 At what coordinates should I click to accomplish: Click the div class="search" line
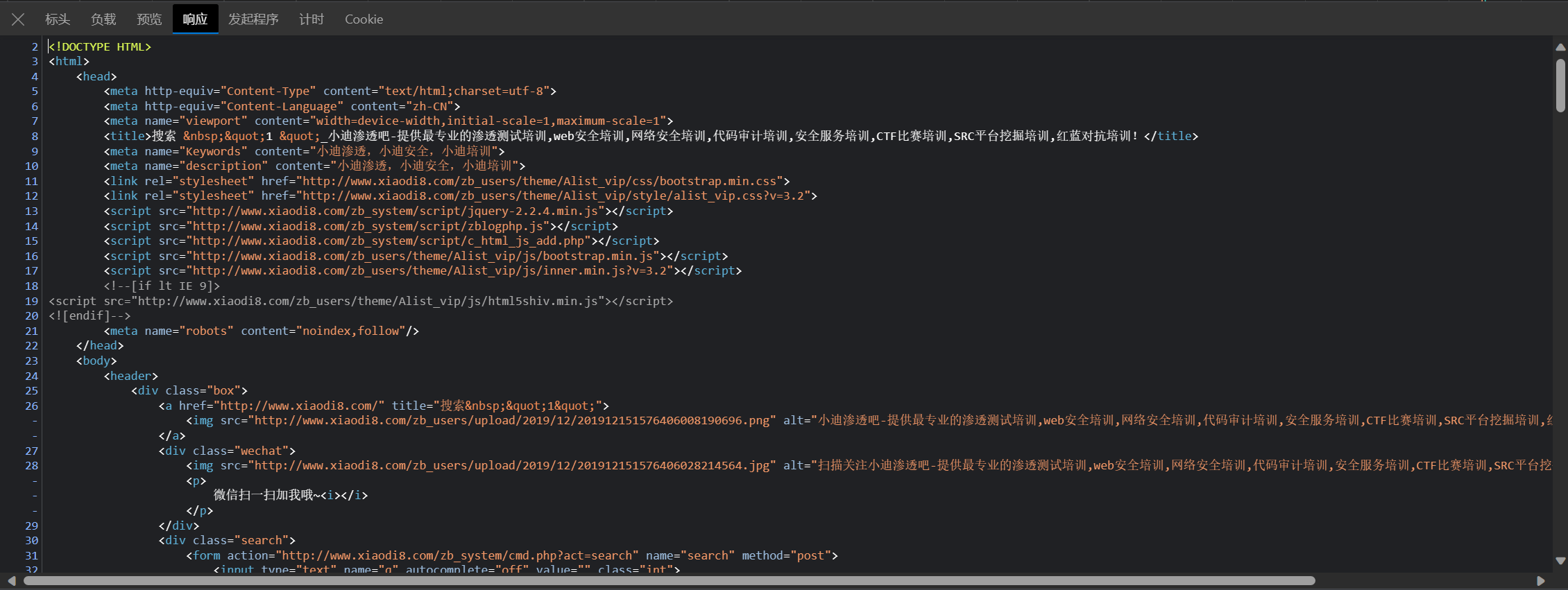tap(227, 540)
